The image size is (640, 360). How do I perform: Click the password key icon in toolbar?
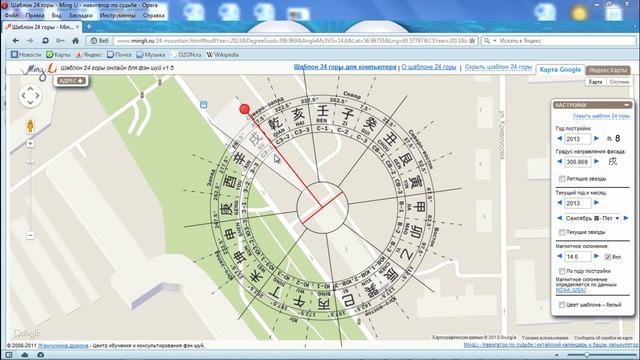(x=60, y=41)
